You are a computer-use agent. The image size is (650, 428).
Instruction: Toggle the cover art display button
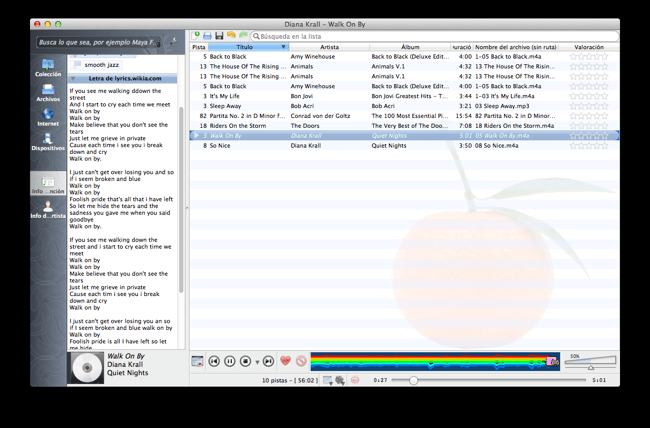(197, 361)
